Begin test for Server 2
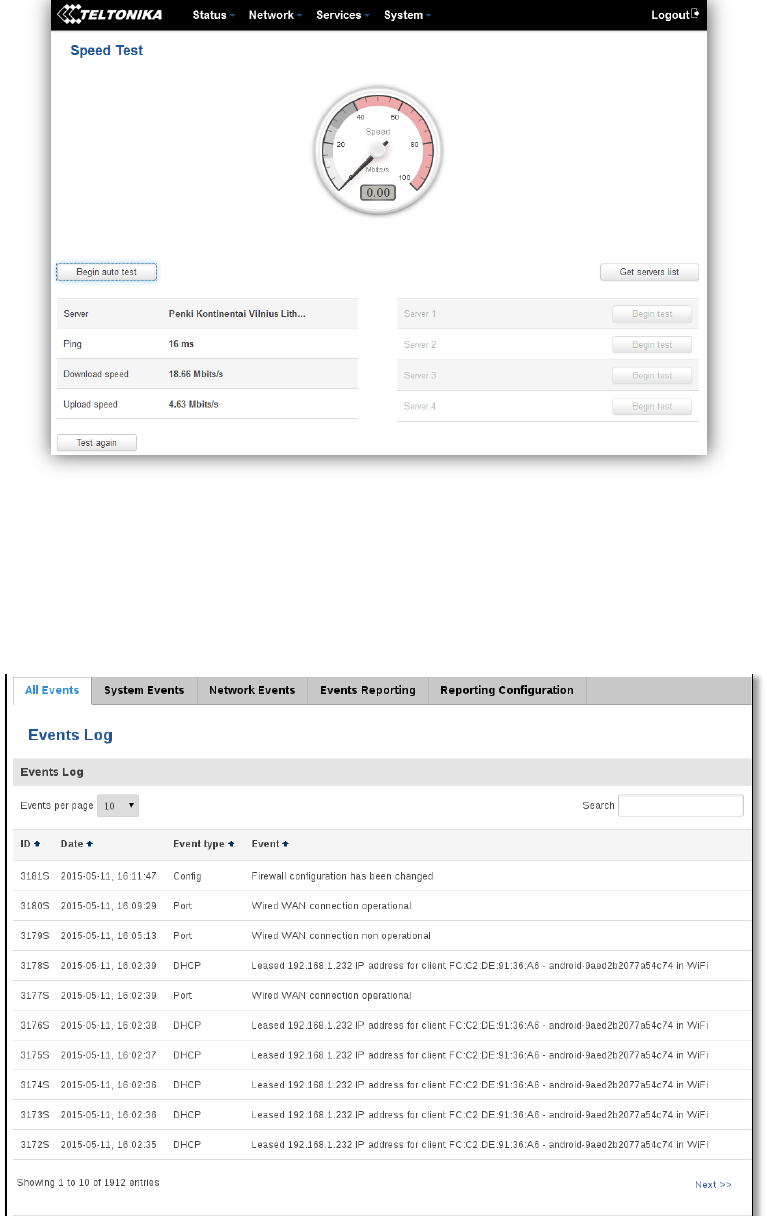Image resolution: width=767 pixels, height=1216 pixels. 652,345
